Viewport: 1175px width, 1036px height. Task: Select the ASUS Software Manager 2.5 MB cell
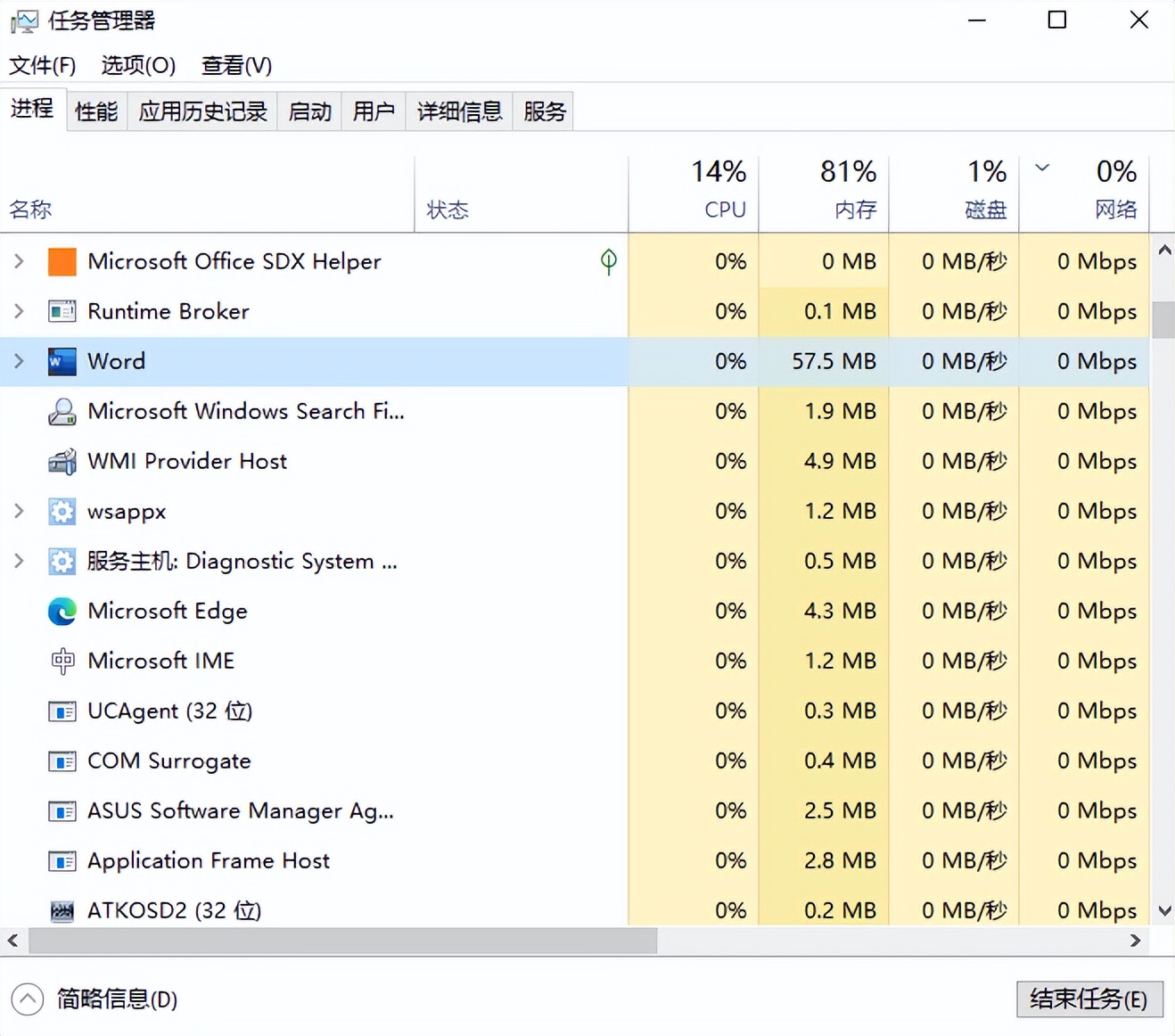(x=824, y=810)
